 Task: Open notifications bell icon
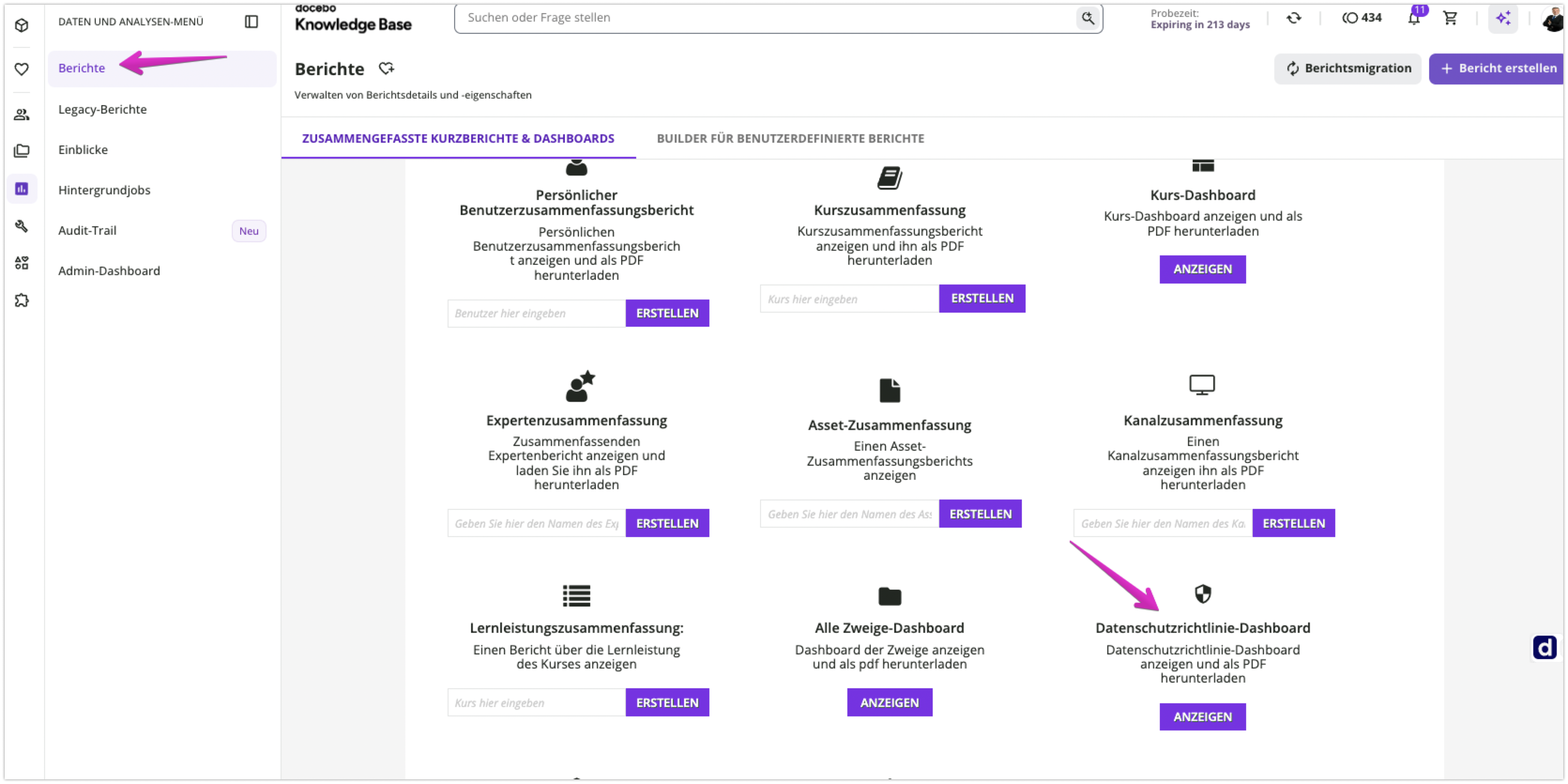pyautogui.click(x=1414, y=18)
